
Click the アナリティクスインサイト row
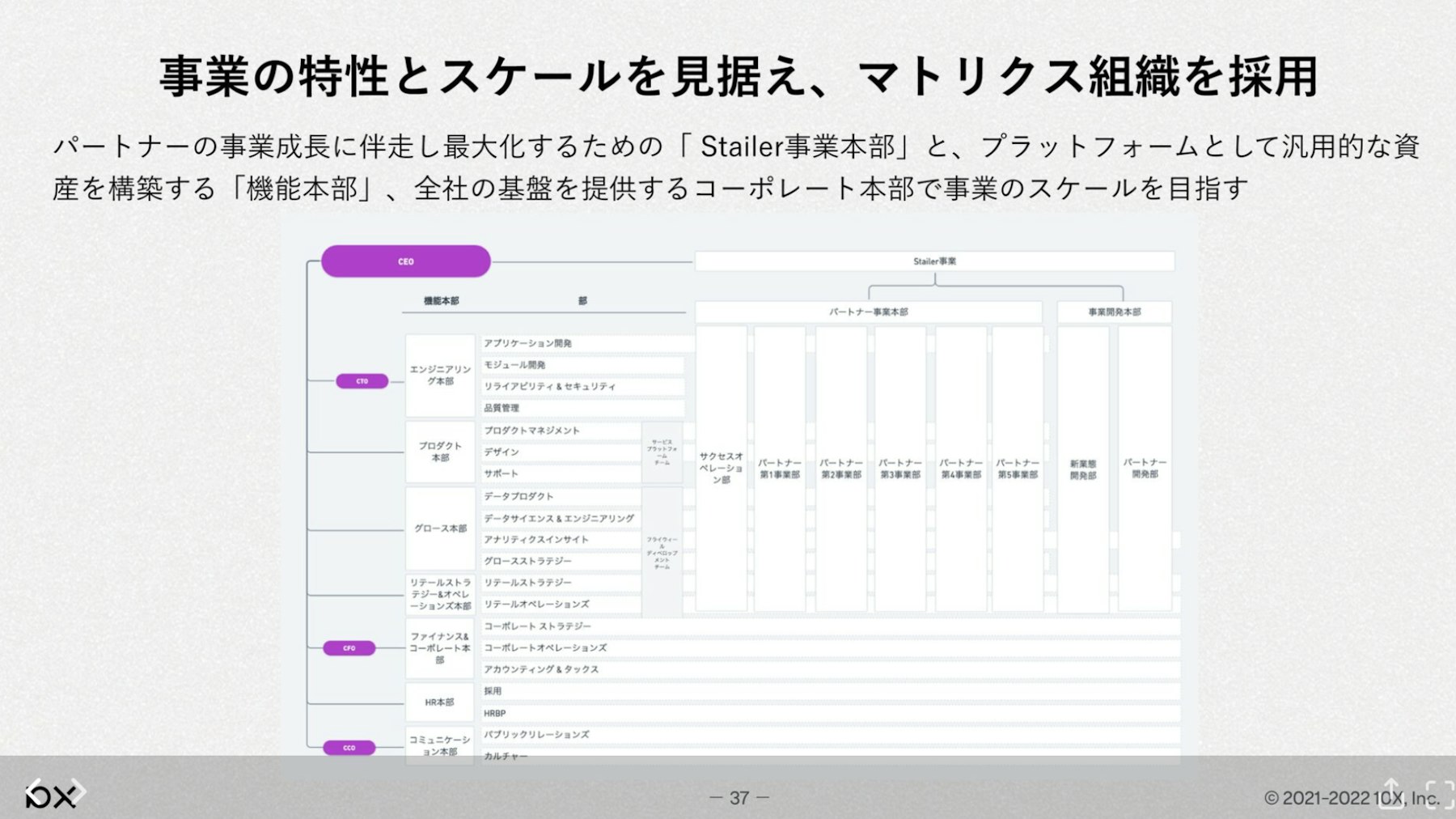click(x=561, y=540)
